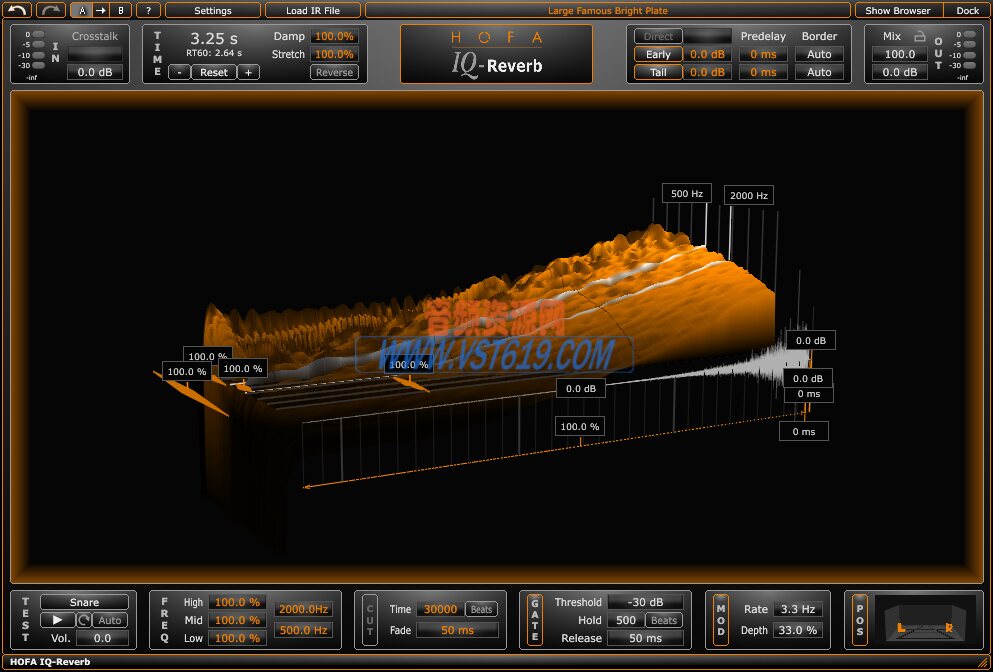The height and width of the screenshot is (672, 993).
Task: Open help with the question mark
Action: click(x=148, y=10)
